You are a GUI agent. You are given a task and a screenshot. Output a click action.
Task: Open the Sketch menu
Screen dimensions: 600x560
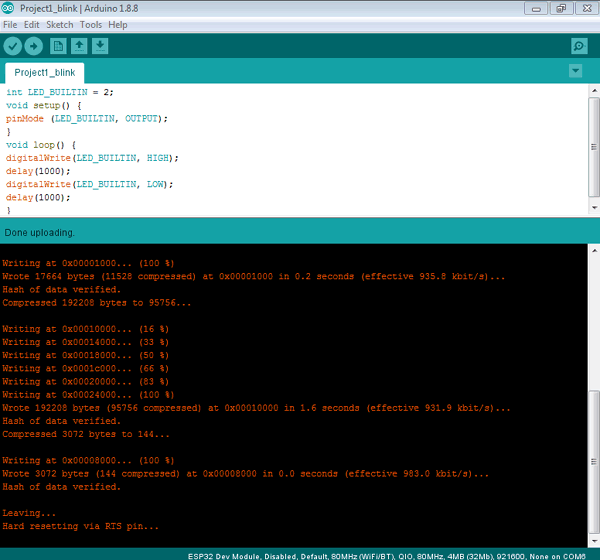coord(60,24)
